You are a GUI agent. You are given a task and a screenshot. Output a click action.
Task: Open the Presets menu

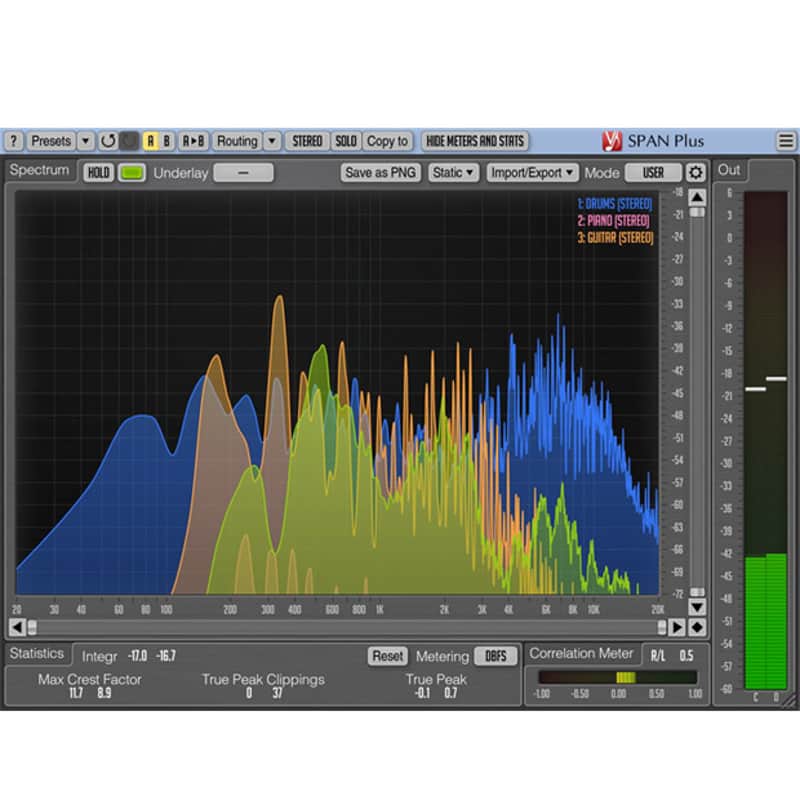click(51, 141)
